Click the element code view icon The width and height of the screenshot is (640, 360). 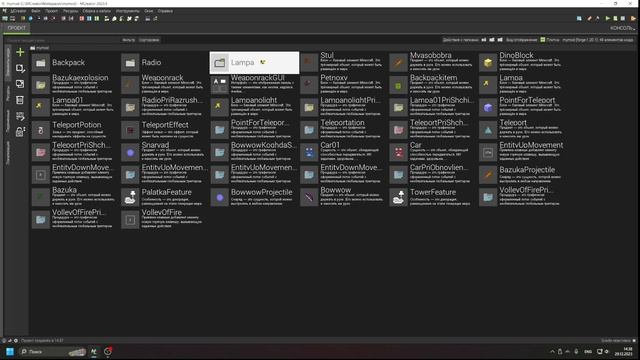20,116
